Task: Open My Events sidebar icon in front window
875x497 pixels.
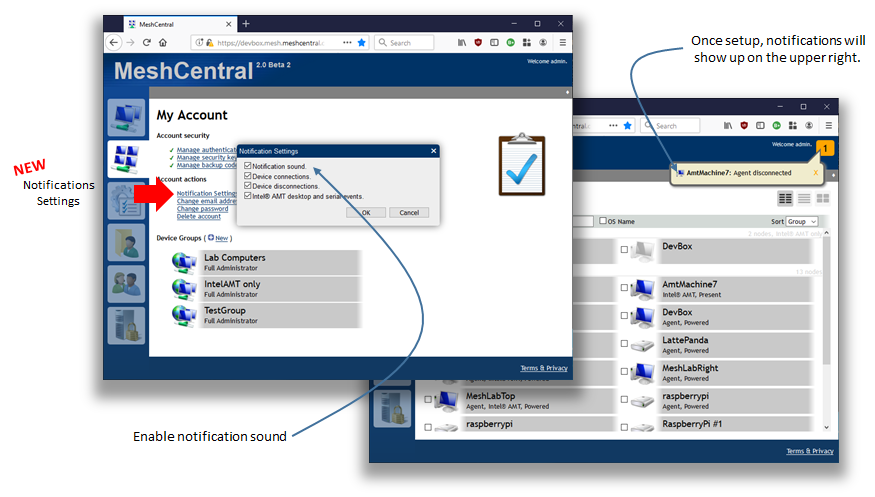Action: click(127, 201)
